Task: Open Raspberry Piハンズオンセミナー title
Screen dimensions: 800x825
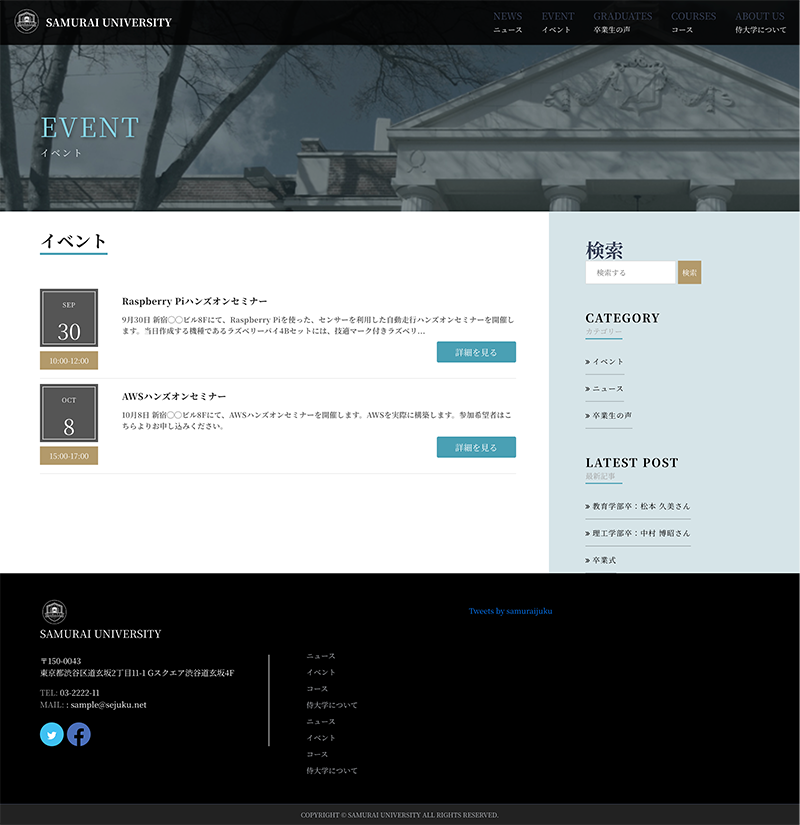Action: [194, 301]
